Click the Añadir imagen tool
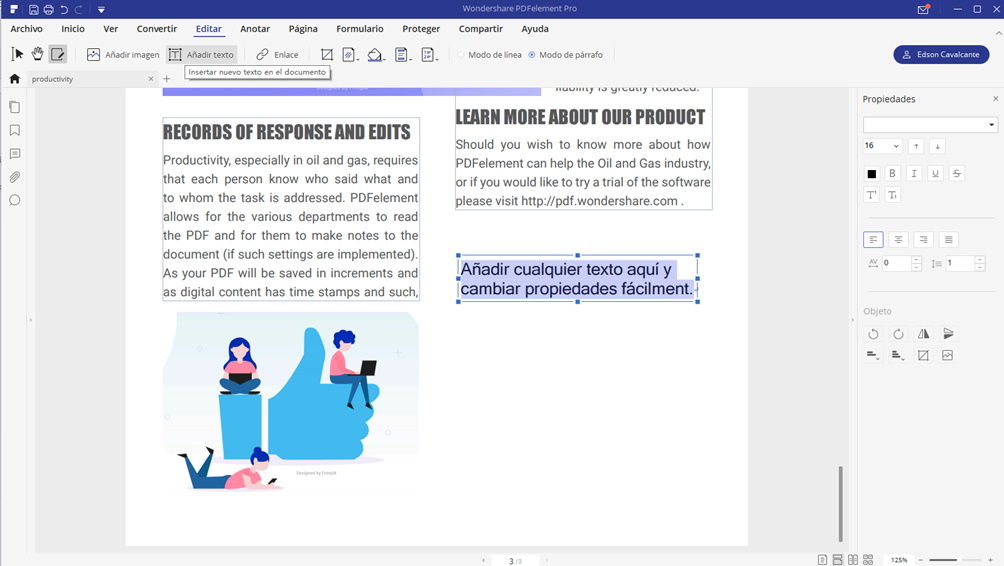 coord(123,55)
